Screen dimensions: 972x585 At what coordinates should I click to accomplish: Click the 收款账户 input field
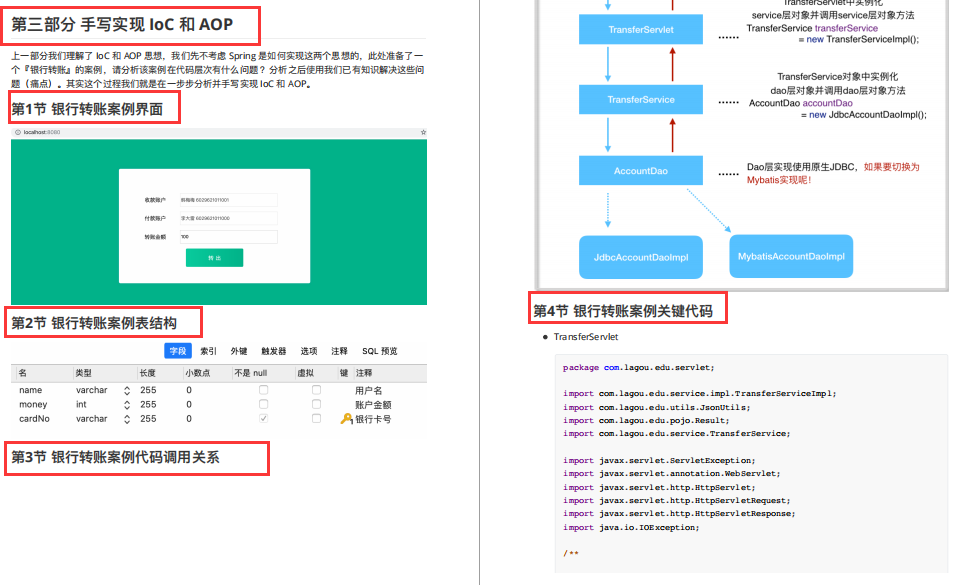point(230,200)
